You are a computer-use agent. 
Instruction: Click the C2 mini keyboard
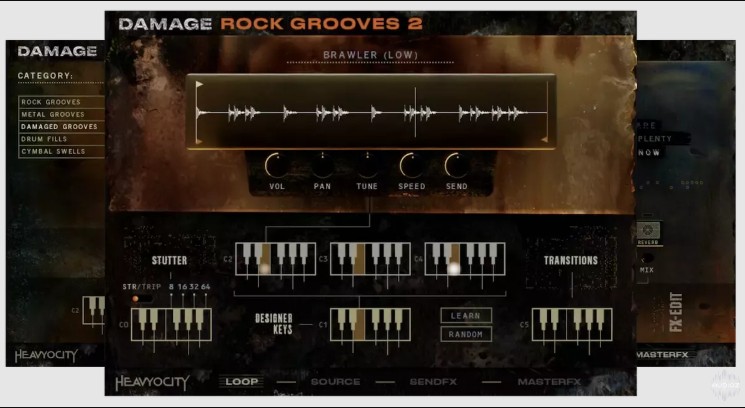pyautogui.click(x=276, y=259)
